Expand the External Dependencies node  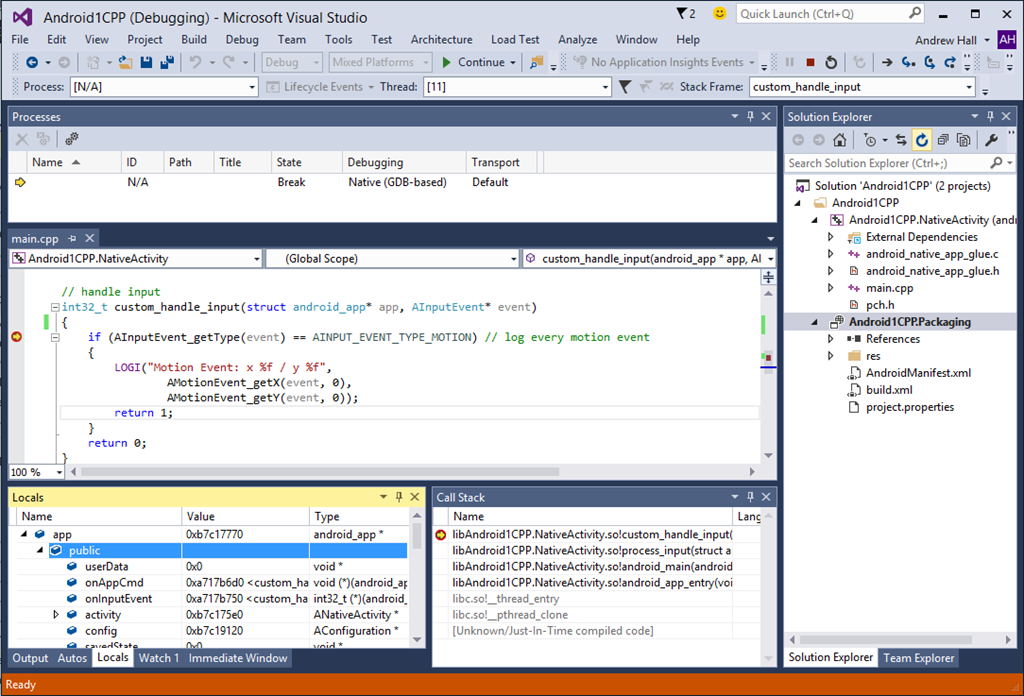tap(831, 237)
